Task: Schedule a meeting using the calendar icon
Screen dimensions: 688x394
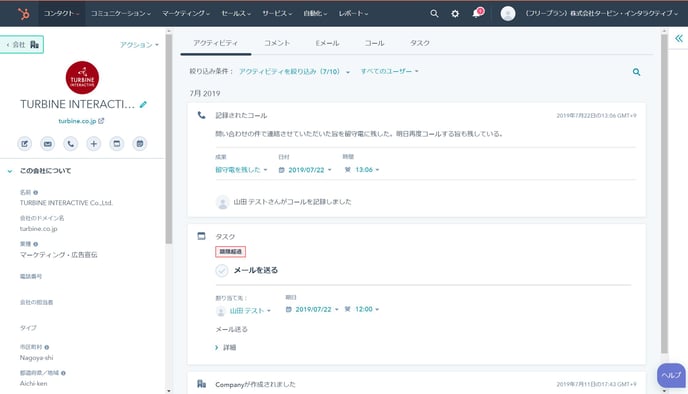Action: point(140,143)
